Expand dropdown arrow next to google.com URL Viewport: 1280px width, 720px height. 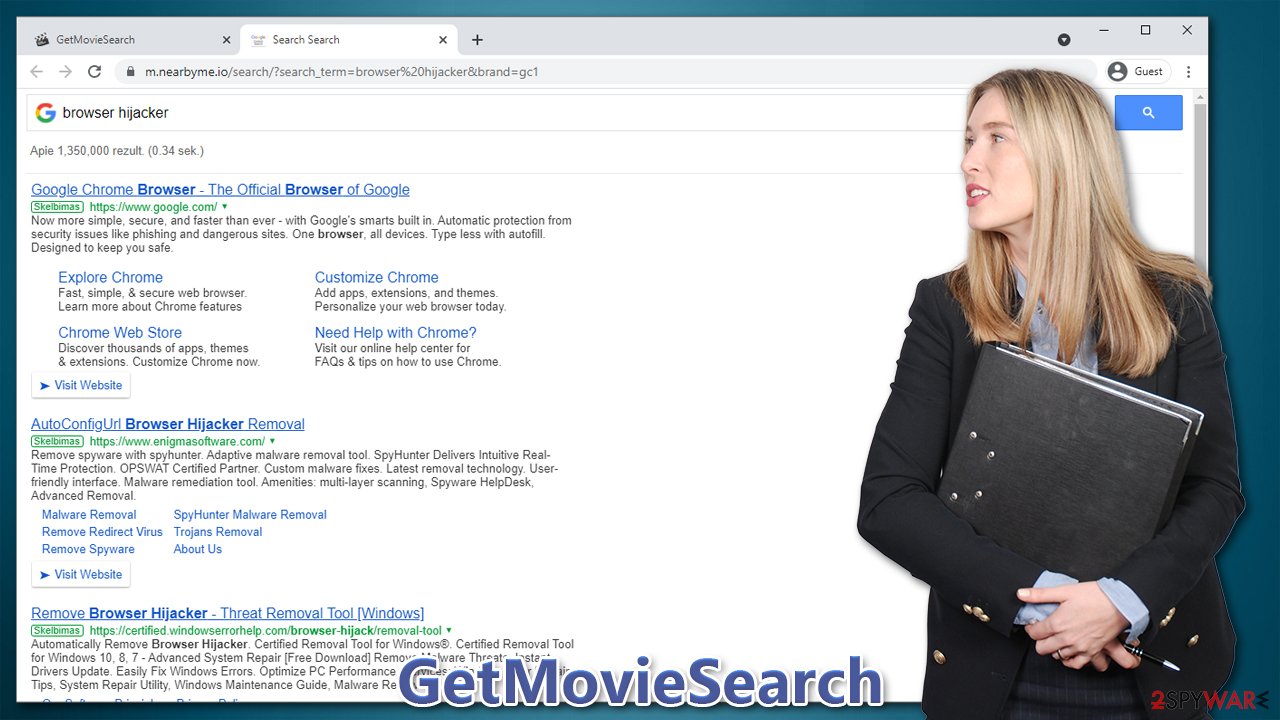pyautogui.click(x=225, y=207)
